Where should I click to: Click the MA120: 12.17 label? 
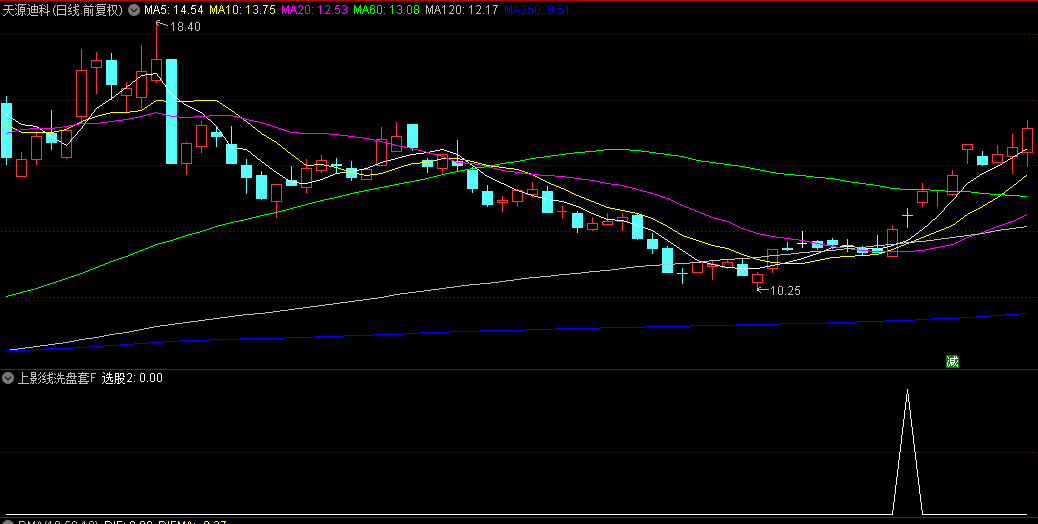tap(461, 10)
